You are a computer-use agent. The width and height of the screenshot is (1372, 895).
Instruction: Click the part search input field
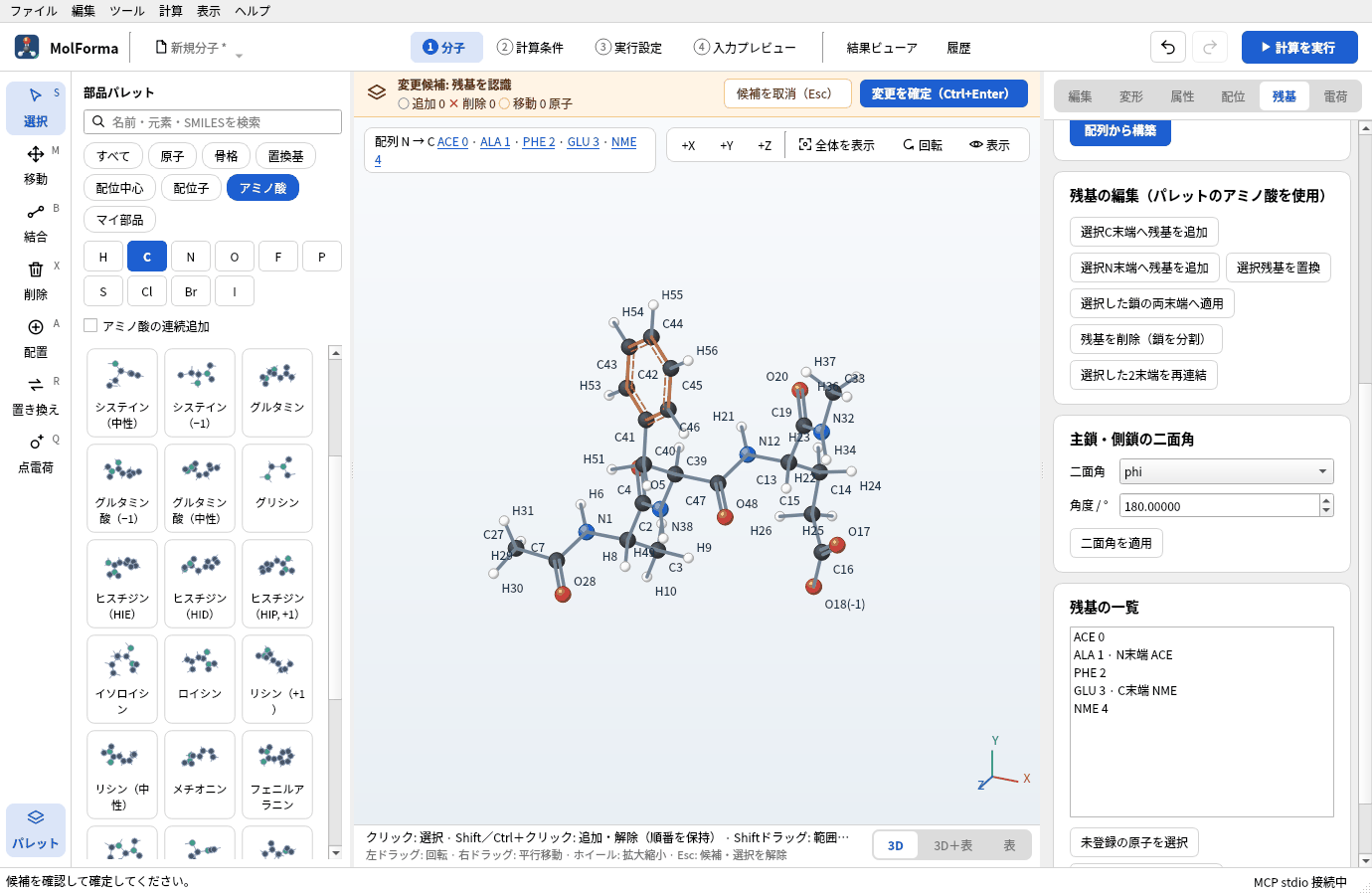tap(213, 122)
